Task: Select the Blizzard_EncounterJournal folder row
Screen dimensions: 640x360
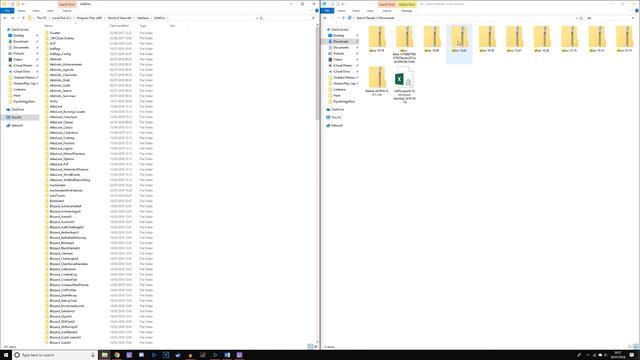Action: 100,306
